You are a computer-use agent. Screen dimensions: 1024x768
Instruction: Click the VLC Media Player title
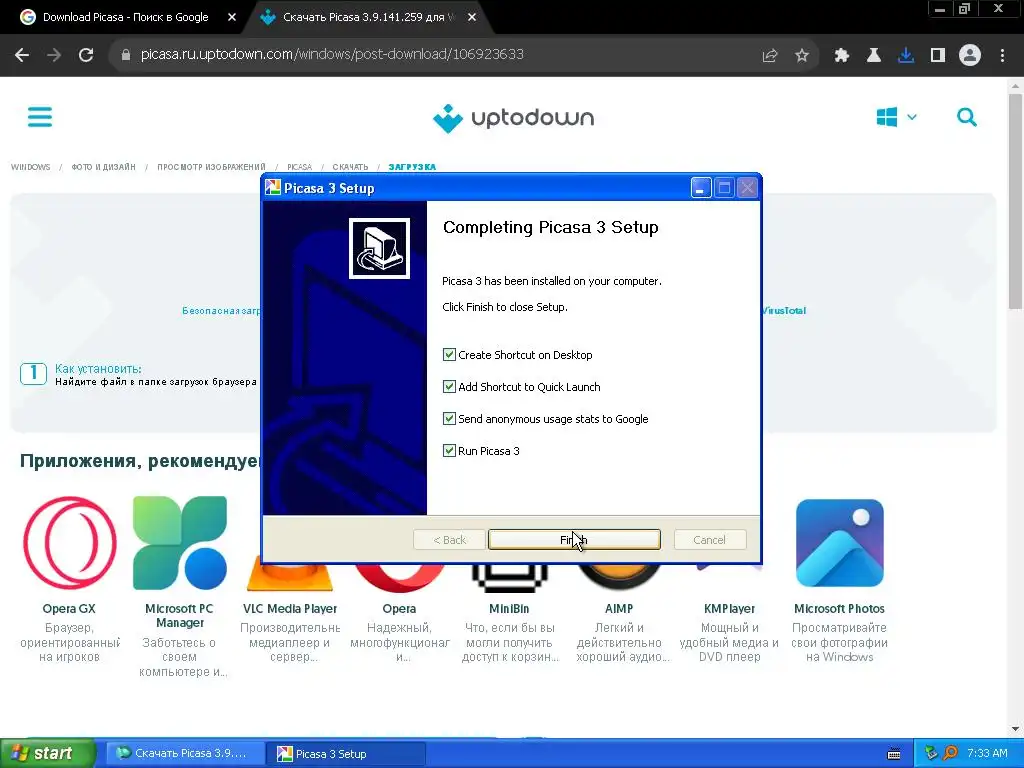[290, 609]
